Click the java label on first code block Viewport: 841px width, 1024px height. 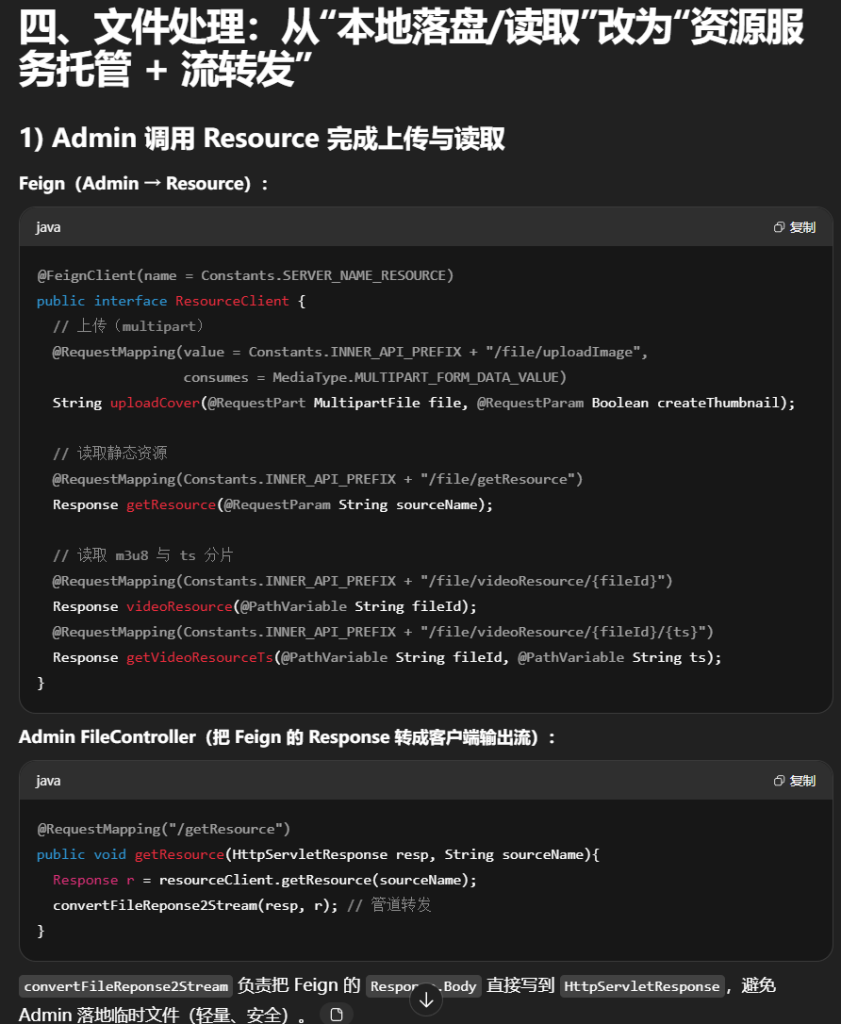(48, 227)
